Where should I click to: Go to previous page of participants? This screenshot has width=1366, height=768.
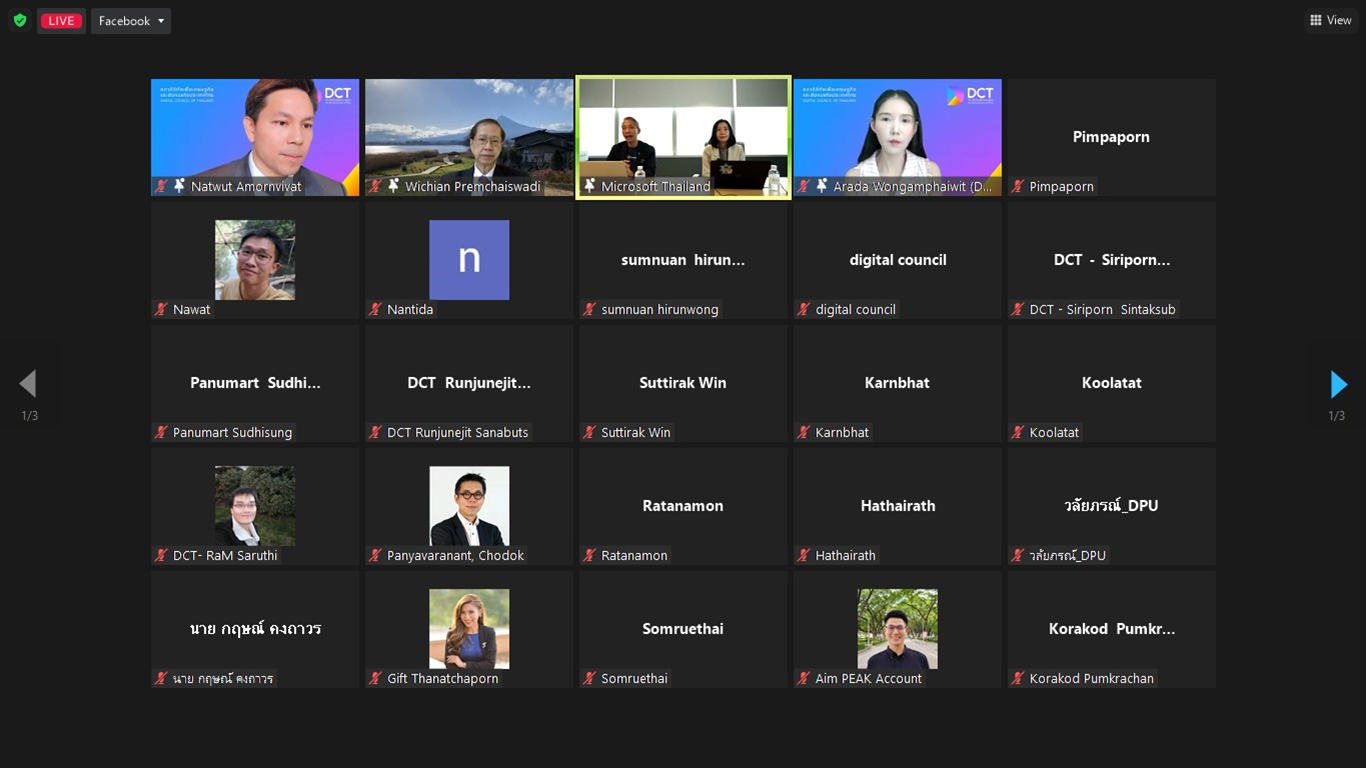point(28,384)
